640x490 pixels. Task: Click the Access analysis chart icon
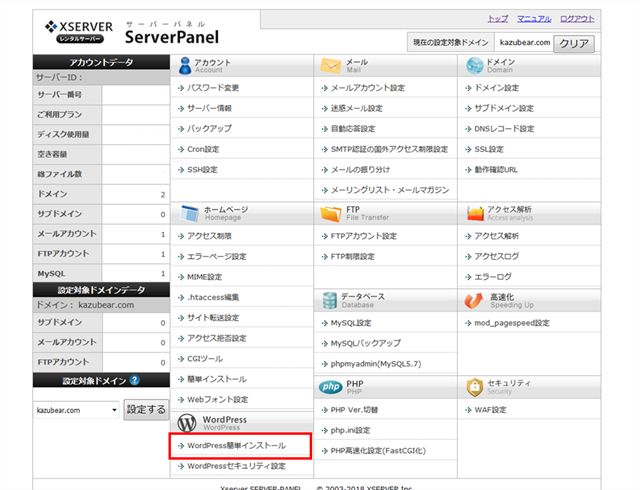click(x=475, y=213)
